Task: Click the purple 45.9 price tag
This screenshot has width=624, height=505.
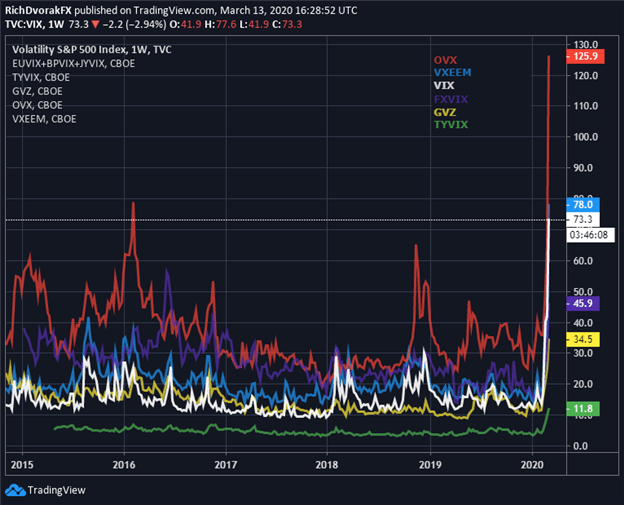Action: tap(583, 304)
